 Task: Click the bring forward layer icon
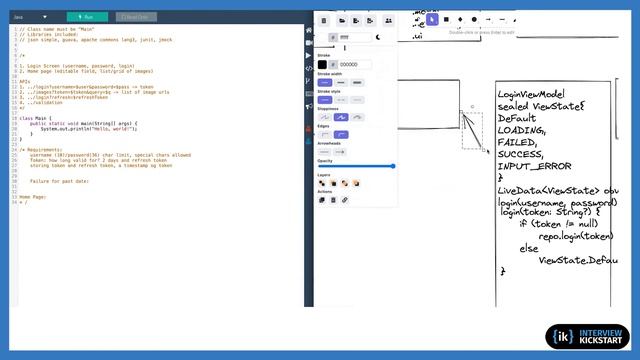tap(356, 183)
